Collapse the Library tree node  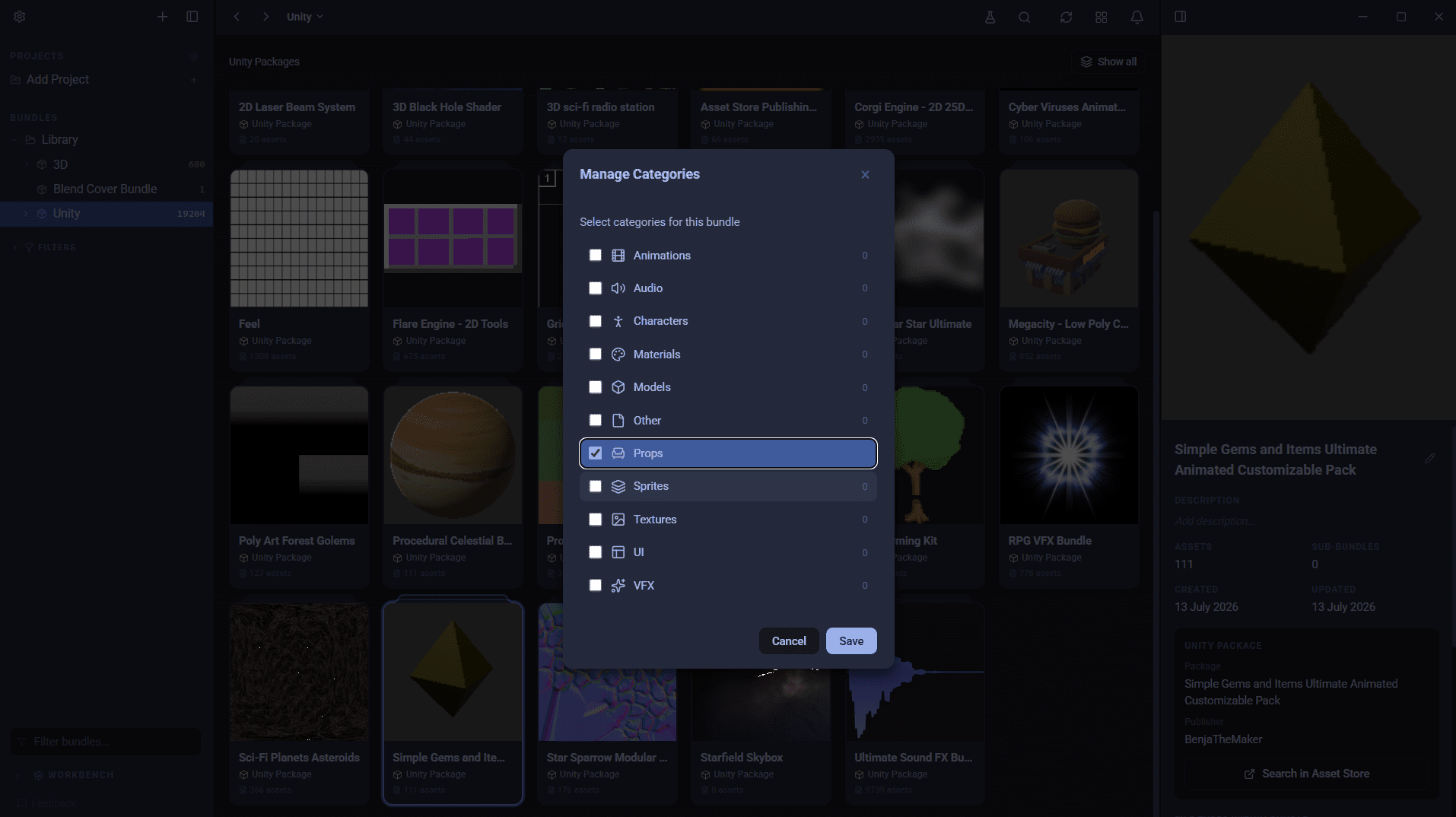point(14,140)
